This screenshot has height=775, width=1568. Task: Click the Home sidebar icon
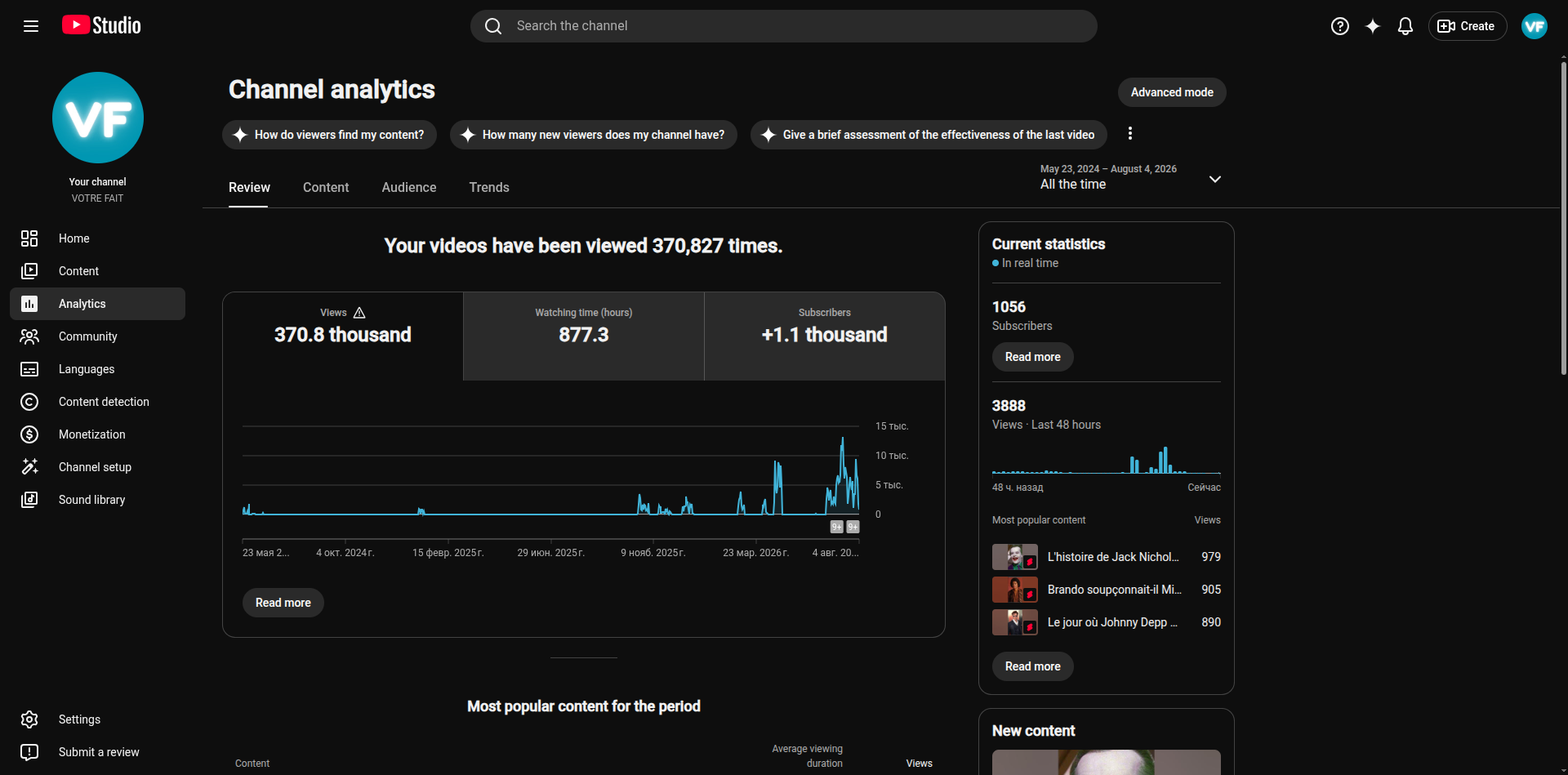coord(29,238)
